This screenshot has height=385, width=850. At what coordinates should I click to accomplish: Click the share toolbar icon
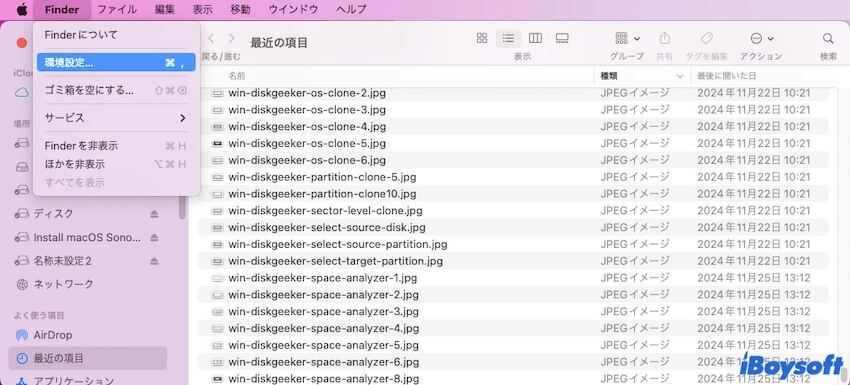pyautogui.click(x=664, y=38)
